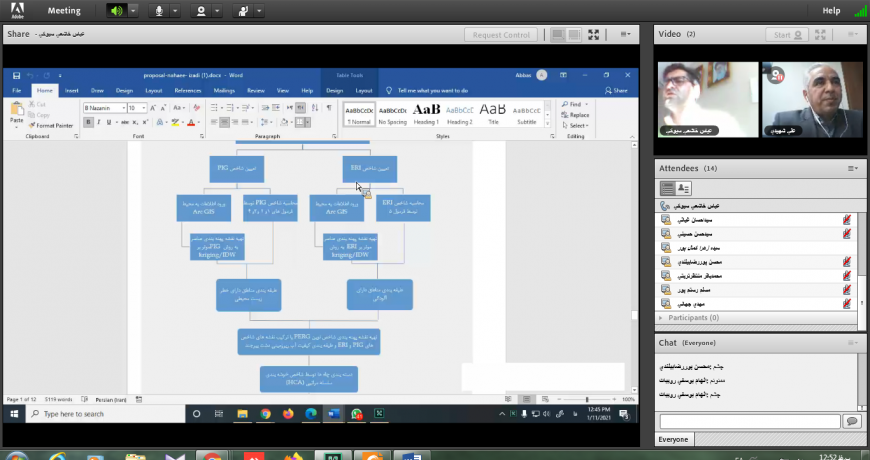Image resolution: width=870 pixels, height=460 pixels.
Task: Switch to Attendee status view icon
Action: [x=684, y=189]
